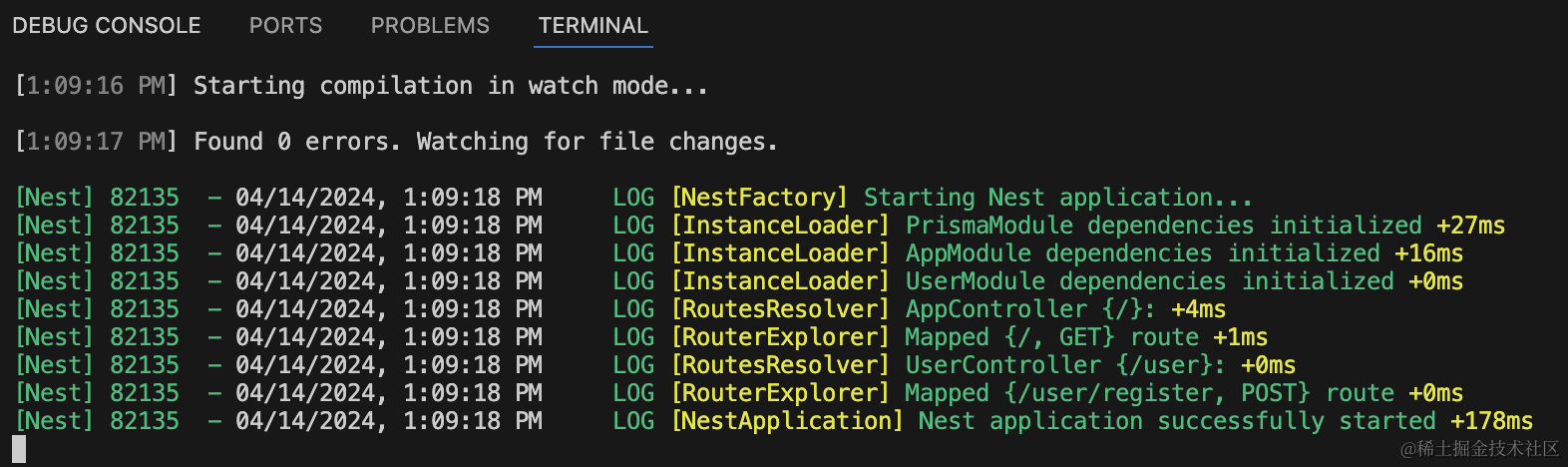Click the [1:09:17 PM] timestamp
This screenshot has width=1568, height=467.
(96, 142)
